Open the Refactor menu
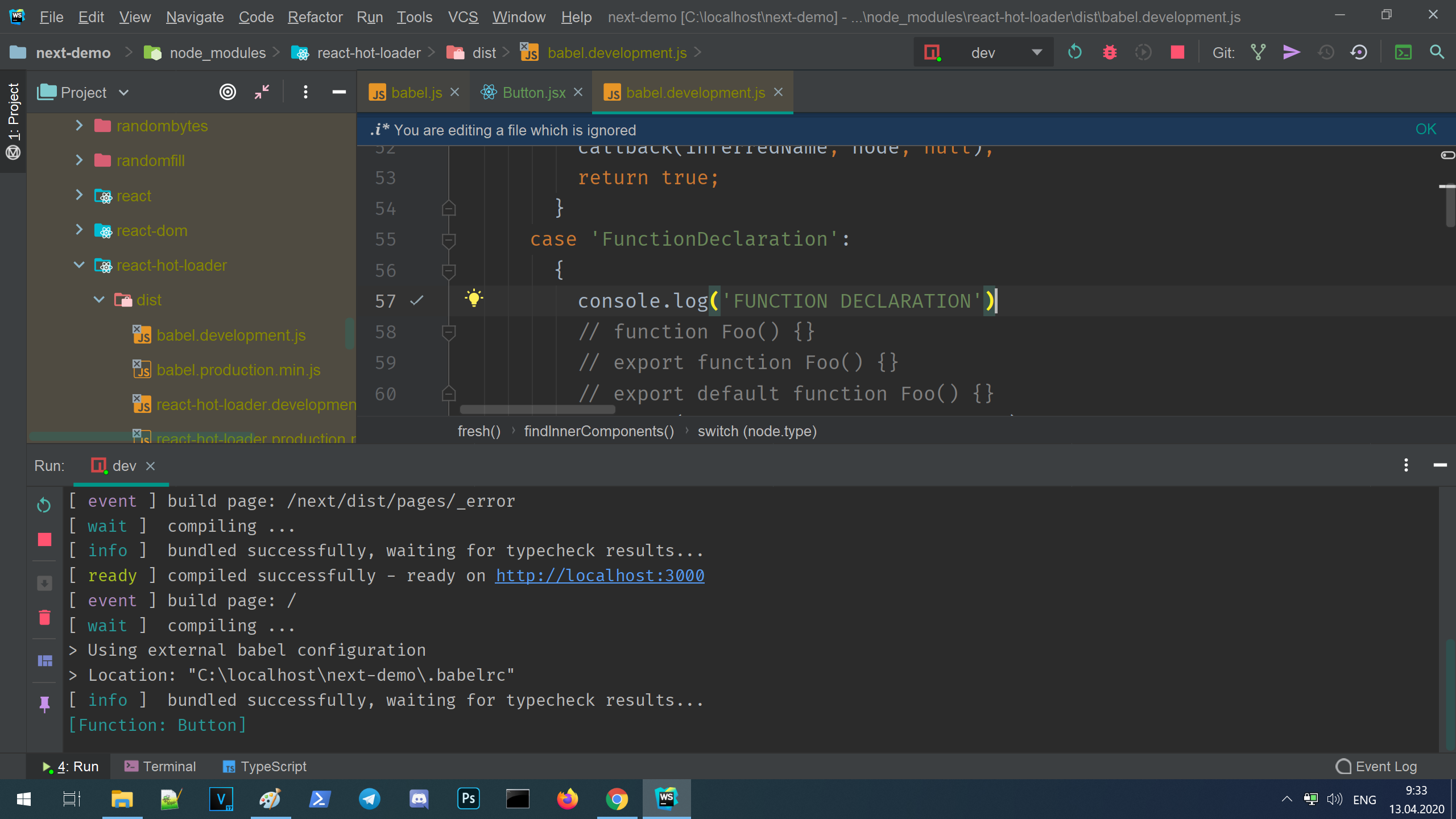The width and height of the screenshot is (1456, 819). click(x=315, y=17)
